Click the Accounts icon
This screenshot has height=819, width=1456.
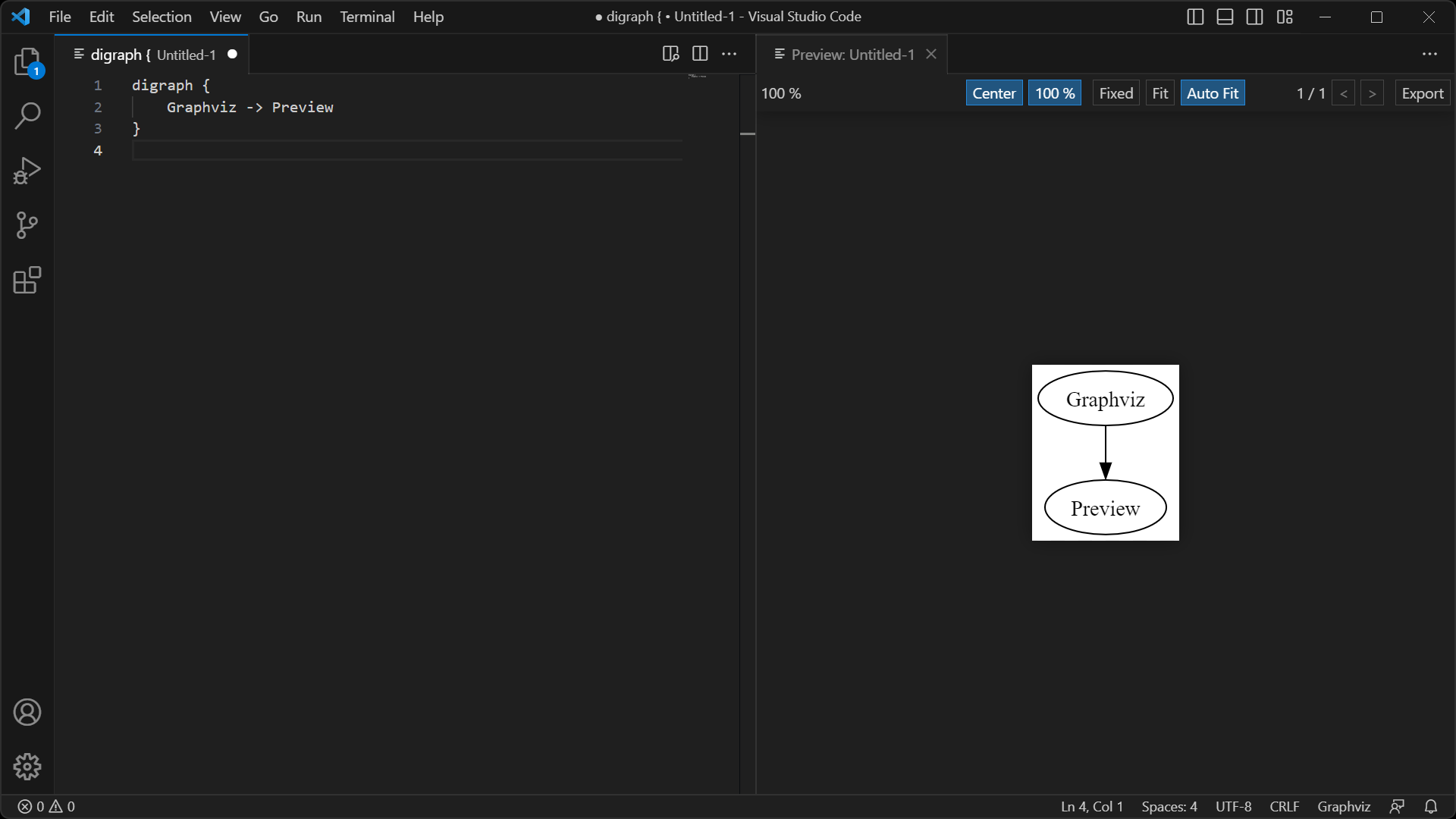point(27,712)
